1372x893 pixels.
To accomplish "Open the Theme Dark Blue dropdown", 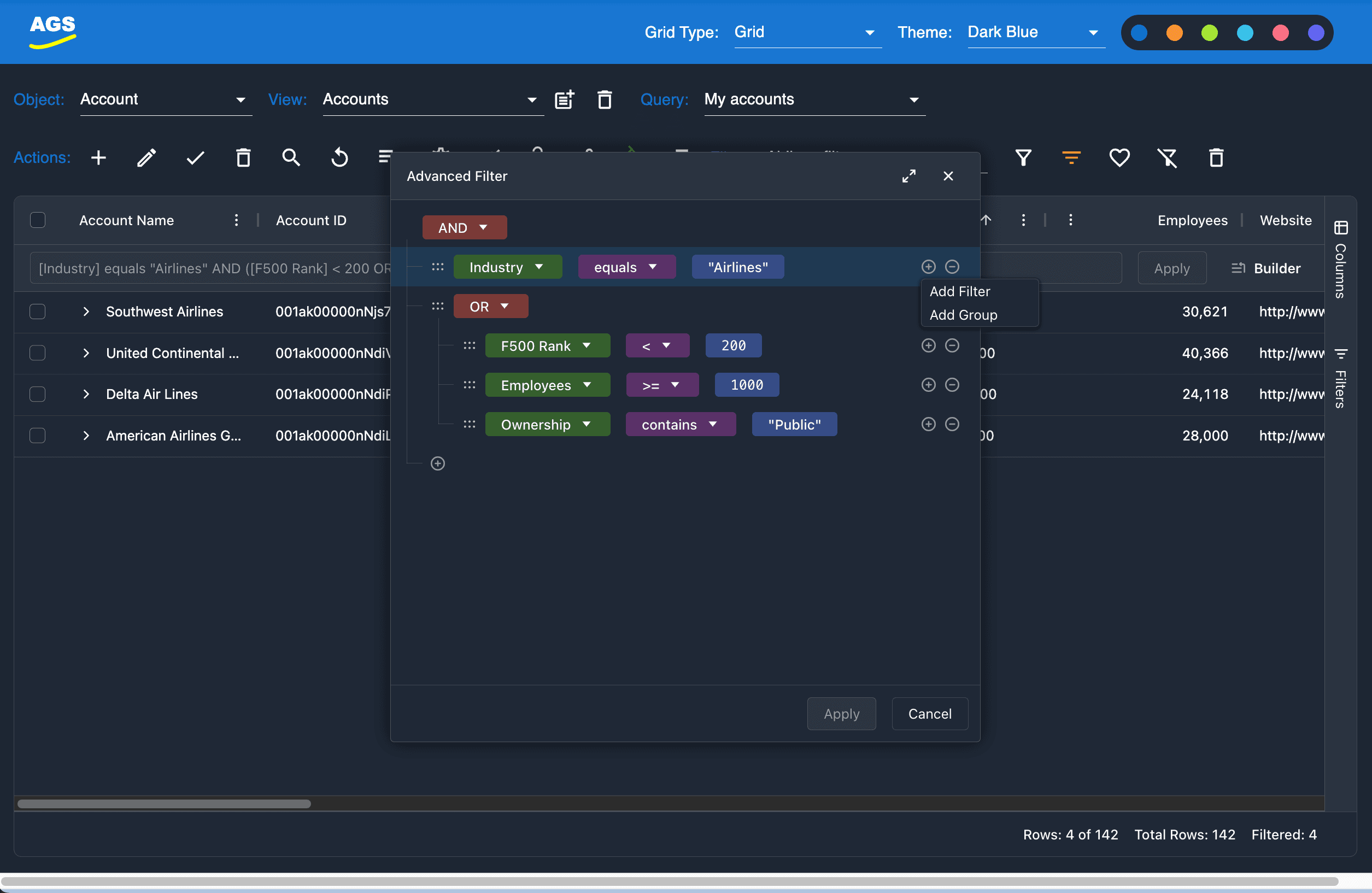I will [1036, 32].
